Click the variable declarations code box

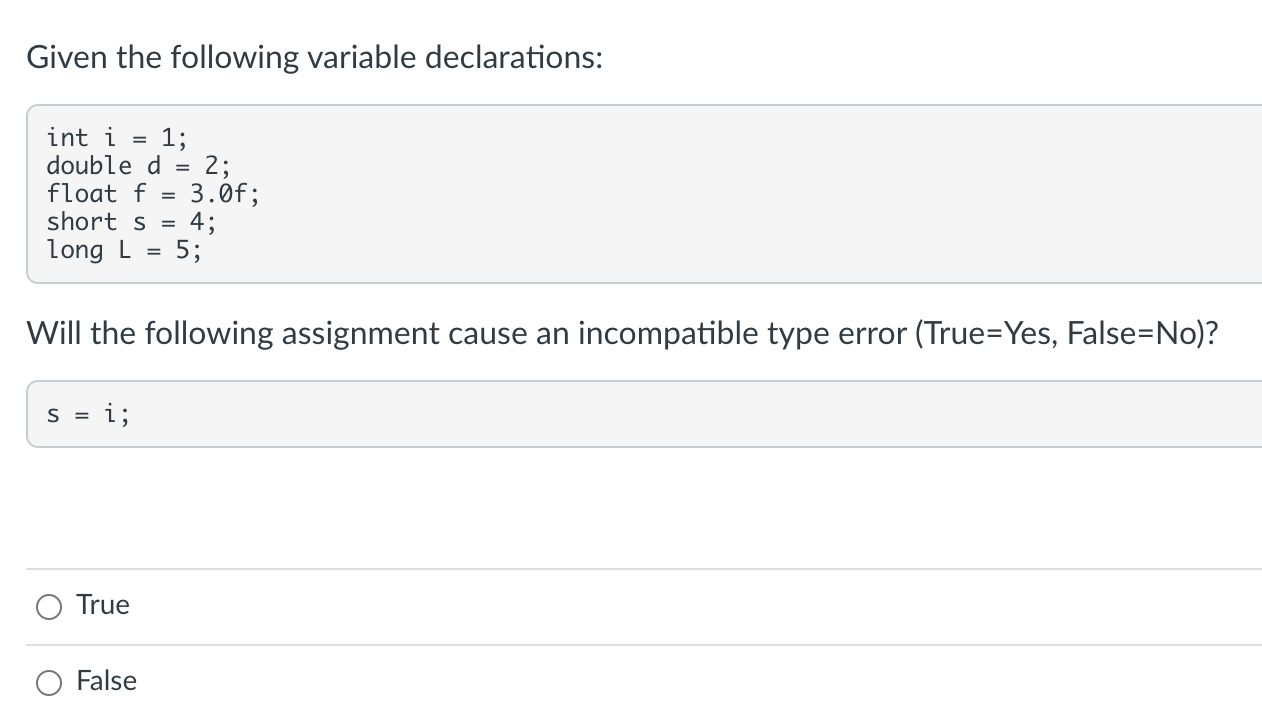tap(640, 194)
